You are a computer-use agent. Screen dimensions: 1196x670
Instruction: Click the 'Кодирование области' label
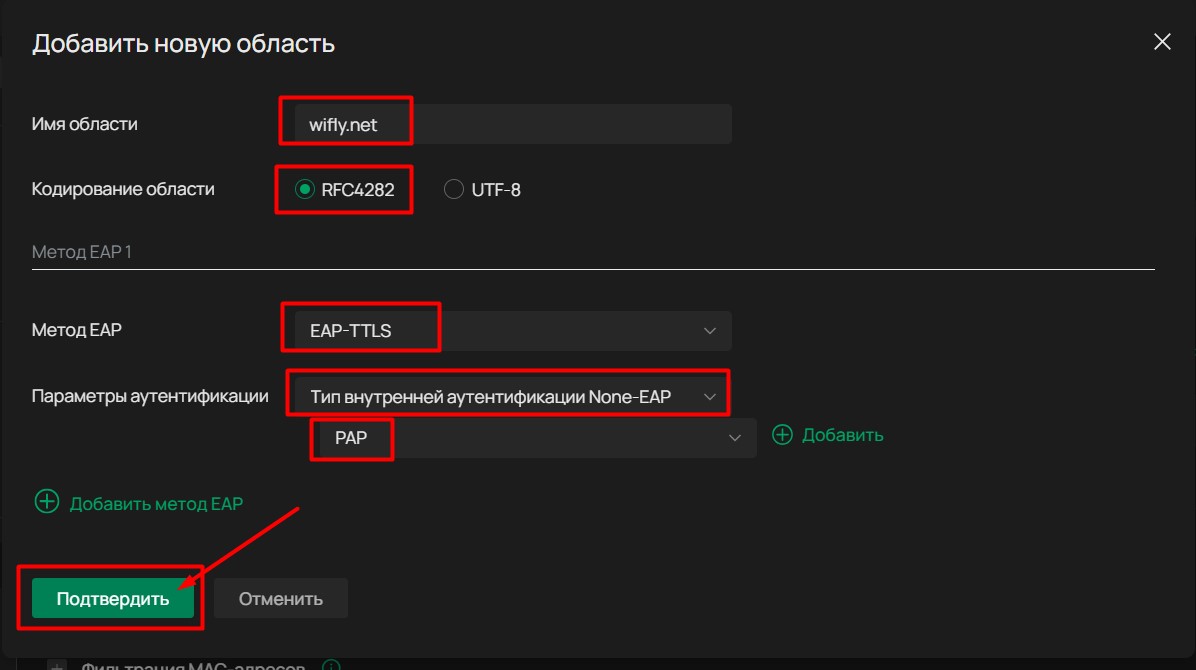pos(123,189)
